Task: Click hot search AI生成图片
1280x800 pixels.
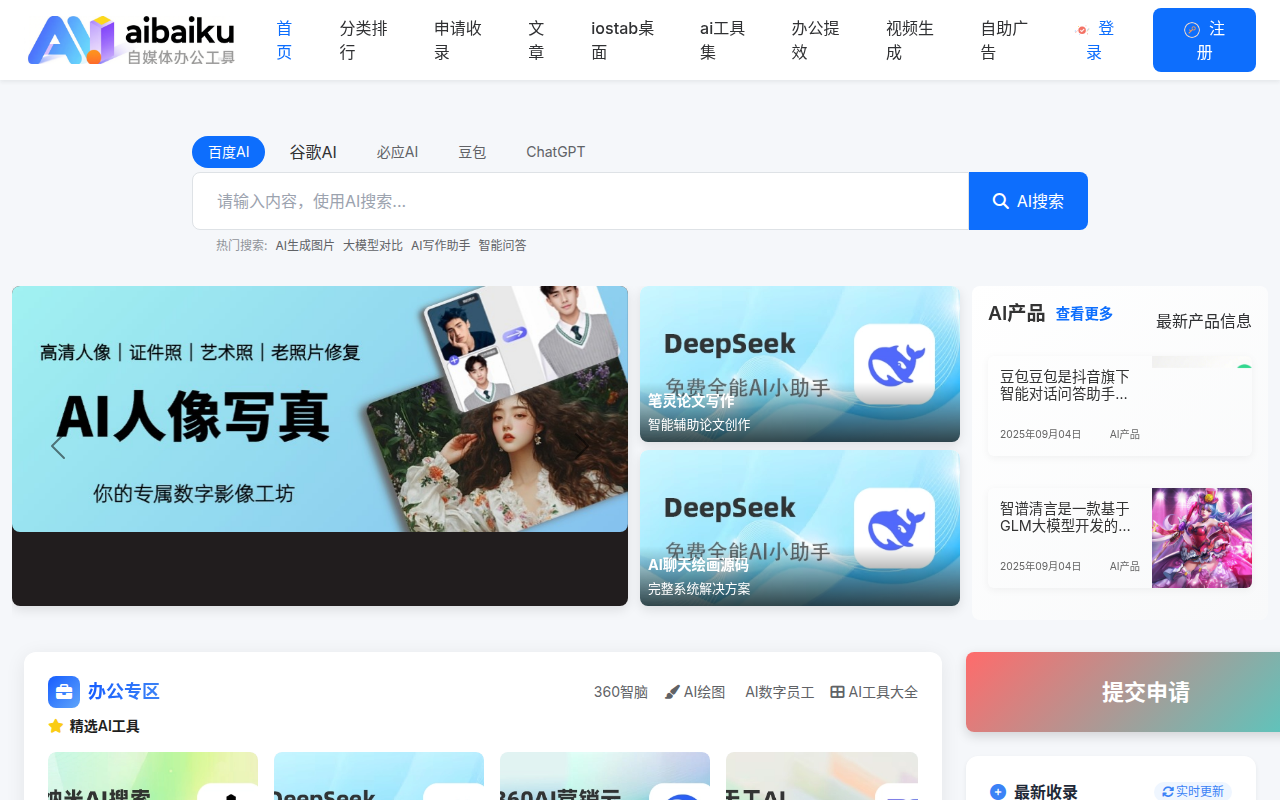Action: (305, 245)
